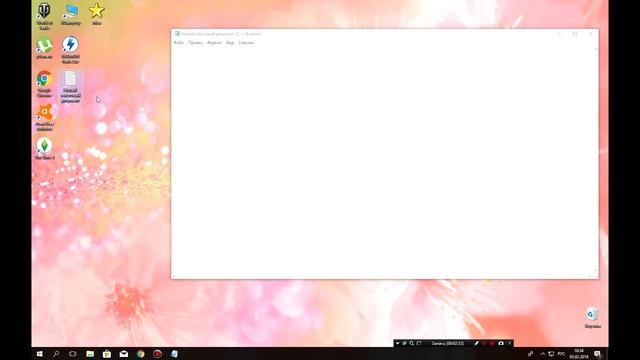Screen dimensions: 640x360
Task: Open the red screen recorder taskbar icon
Action: tap(157, 354)
